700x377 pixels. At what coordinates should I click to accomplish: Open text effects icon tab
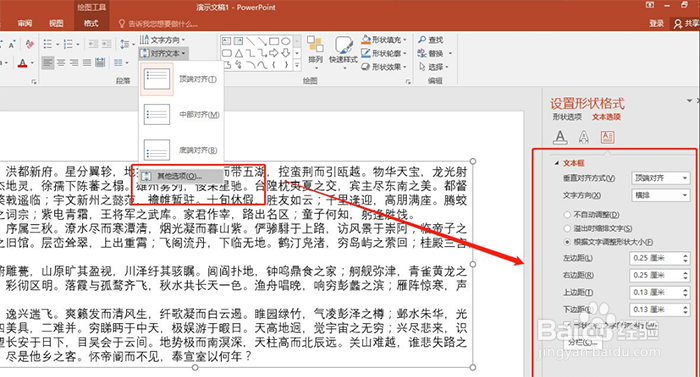(x=583, y=137)
